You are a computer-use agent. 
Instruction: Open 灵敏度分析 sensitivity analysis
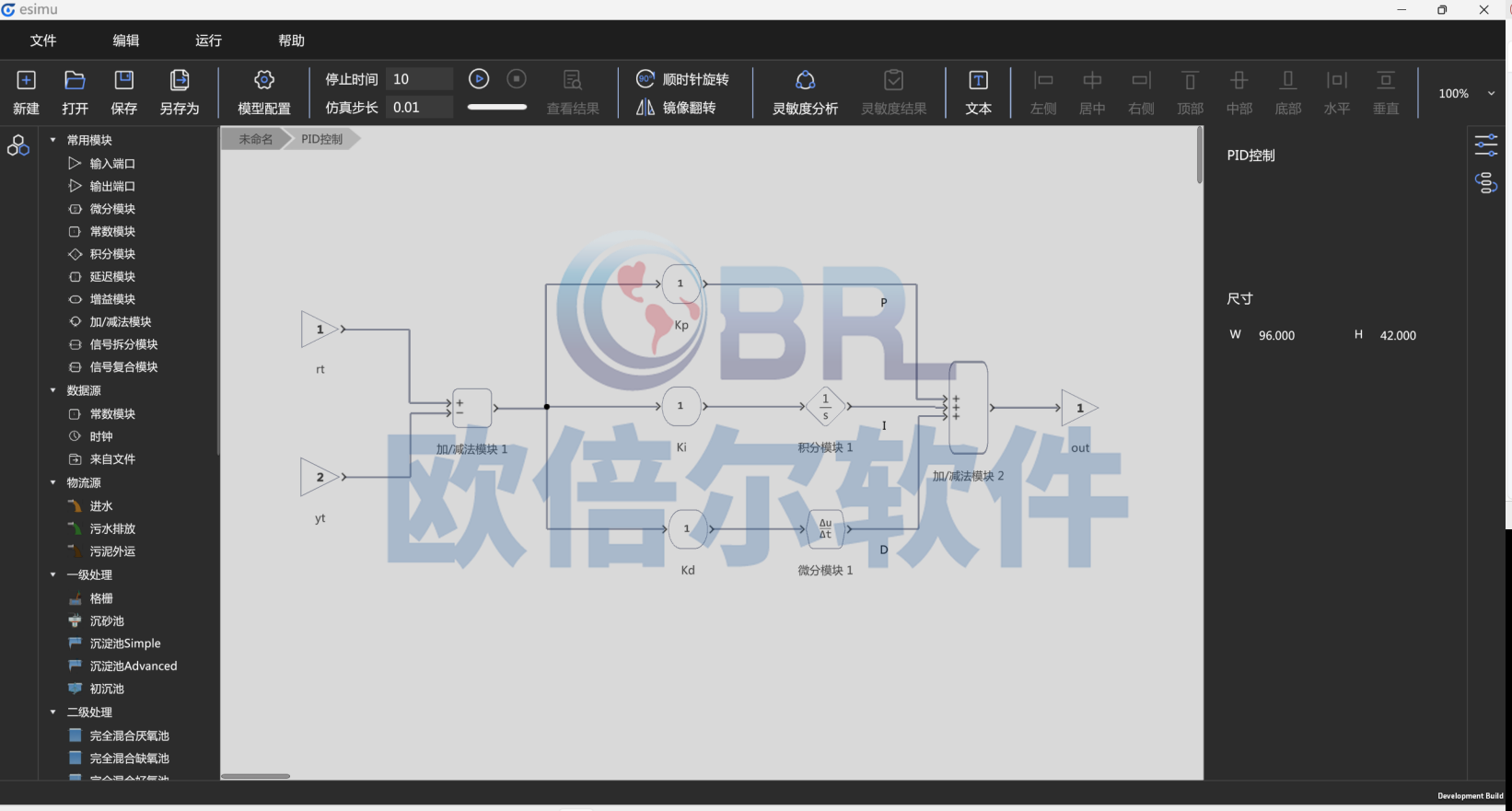(x=805, y=92)
